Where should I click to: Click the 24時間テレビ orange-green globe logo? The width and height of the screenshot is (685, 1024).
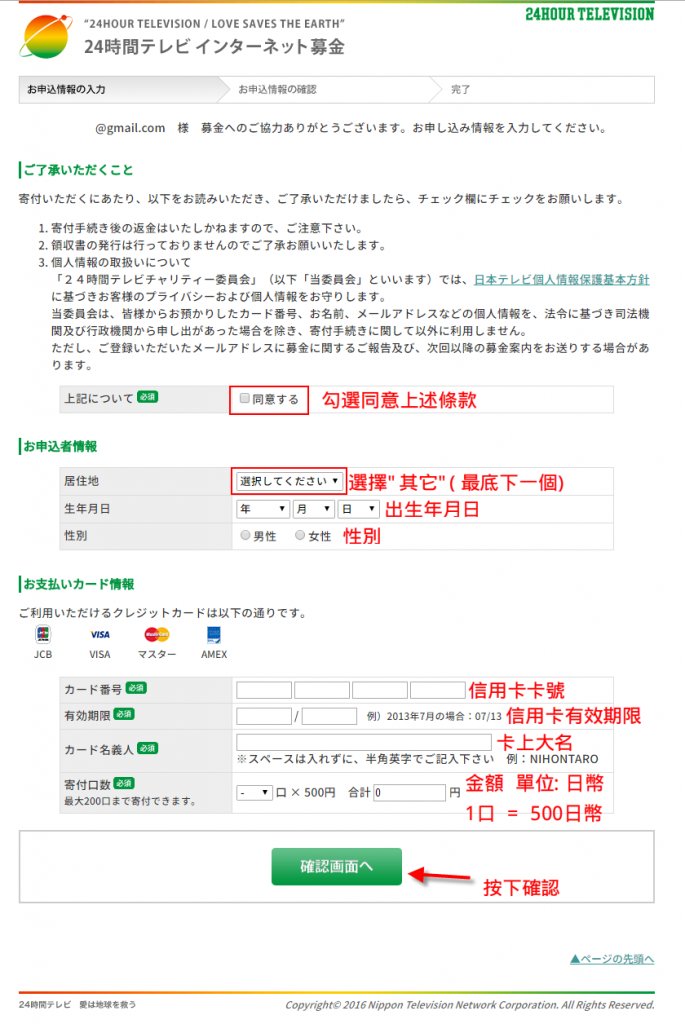pyautogui.click(x=45, y=36)
